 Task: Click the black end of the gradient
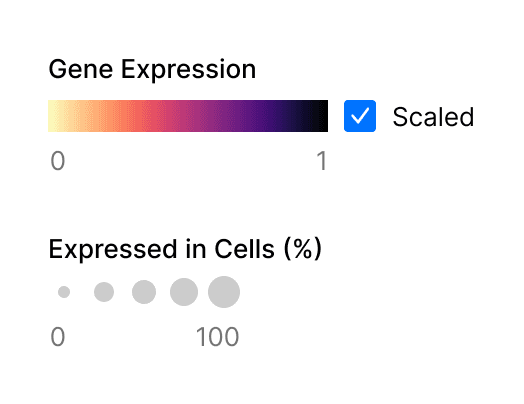[x=319, y=116]
